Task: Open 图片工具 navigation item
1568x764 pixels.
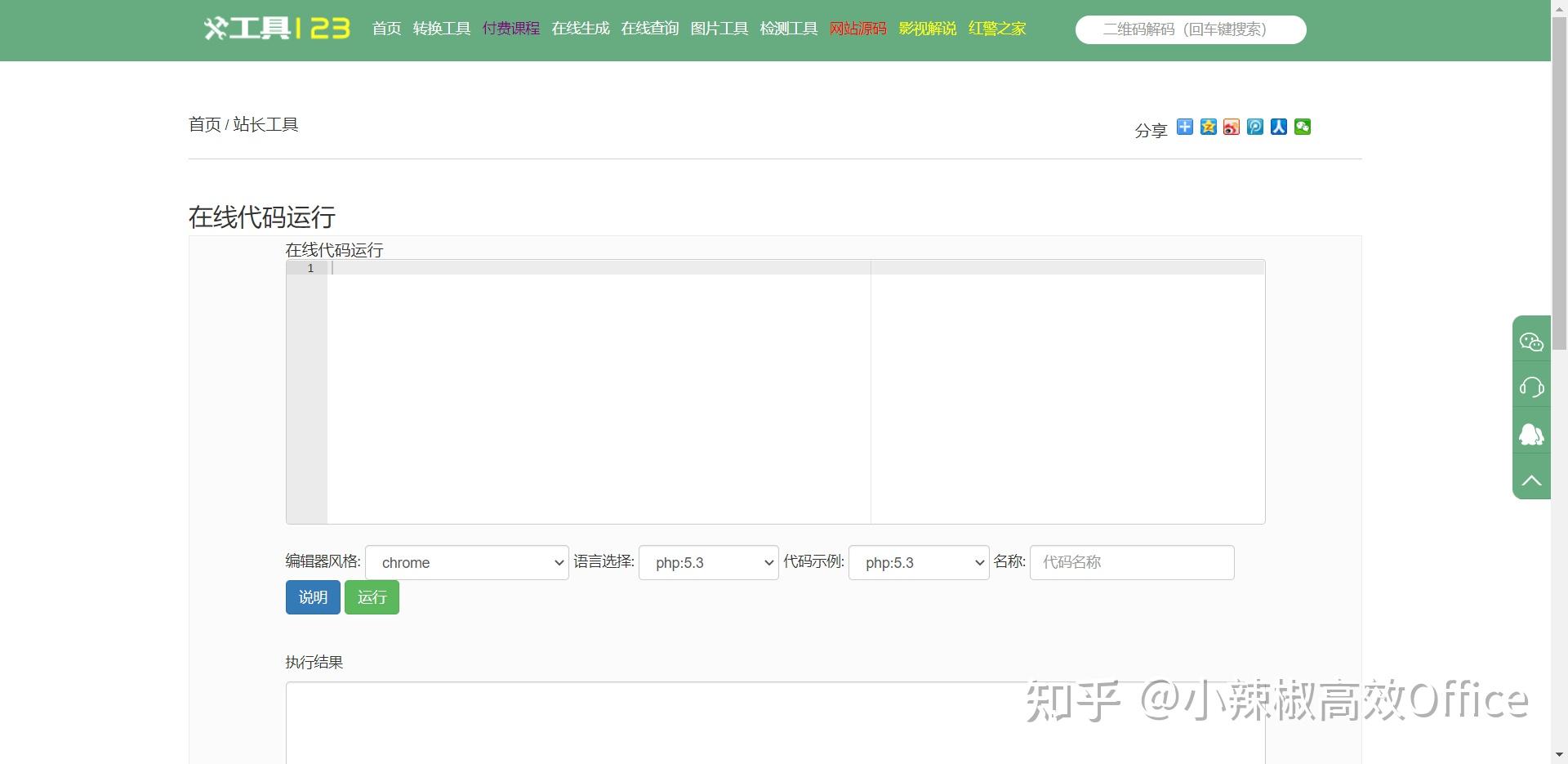Action: [x=719, y=29]
